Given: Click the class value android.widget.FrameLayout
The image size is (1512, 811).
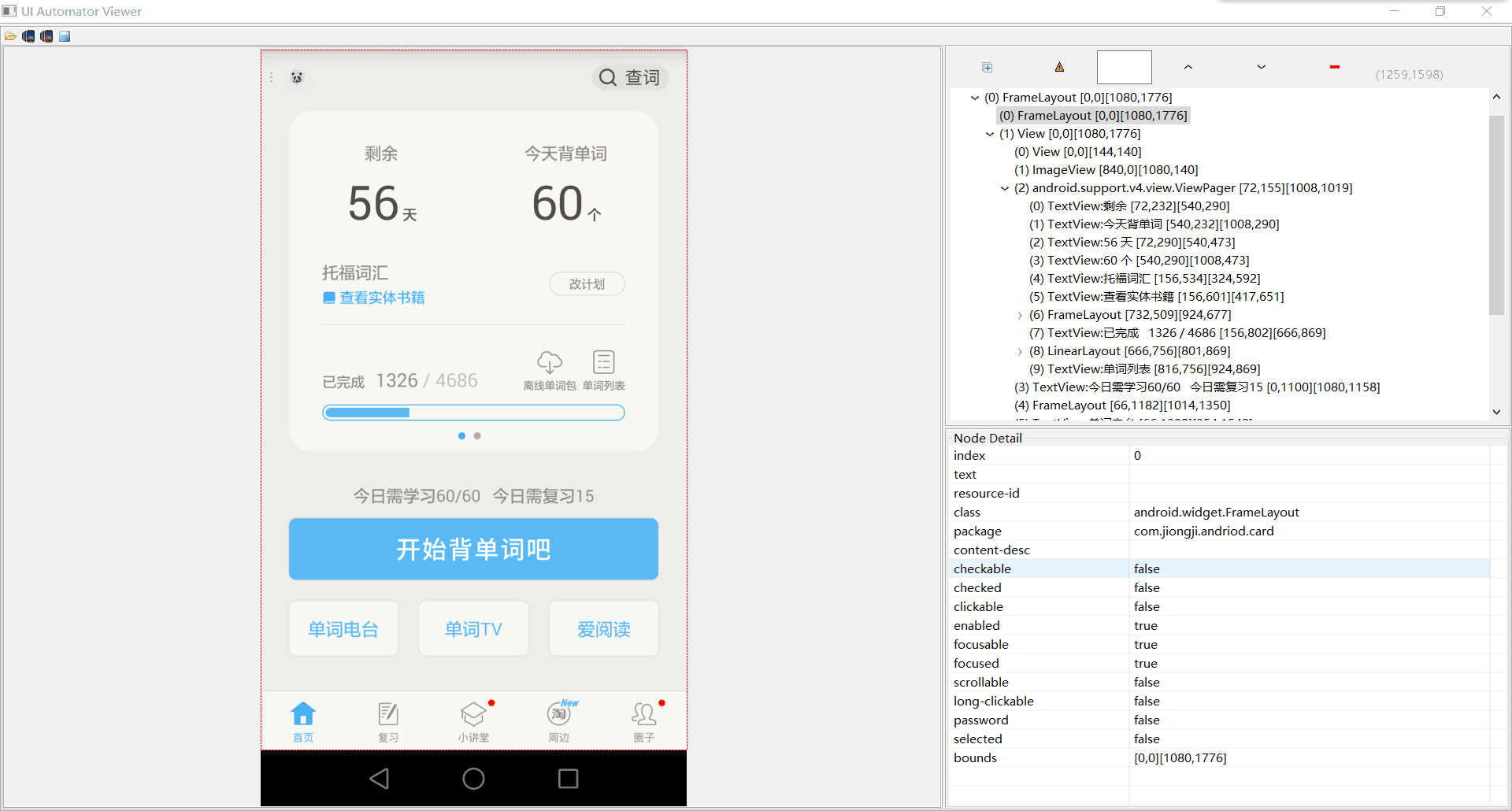Looking at the screenshot, I should (1217, 513).
